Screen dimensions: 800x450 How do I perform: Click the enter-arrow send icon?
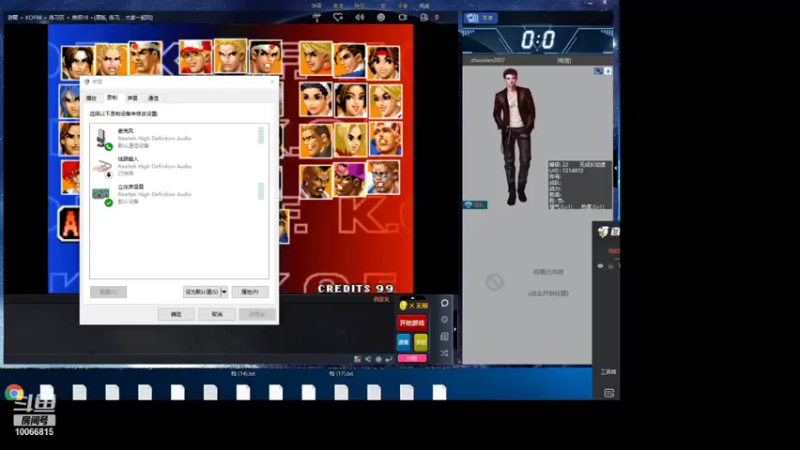coord(389,359)
